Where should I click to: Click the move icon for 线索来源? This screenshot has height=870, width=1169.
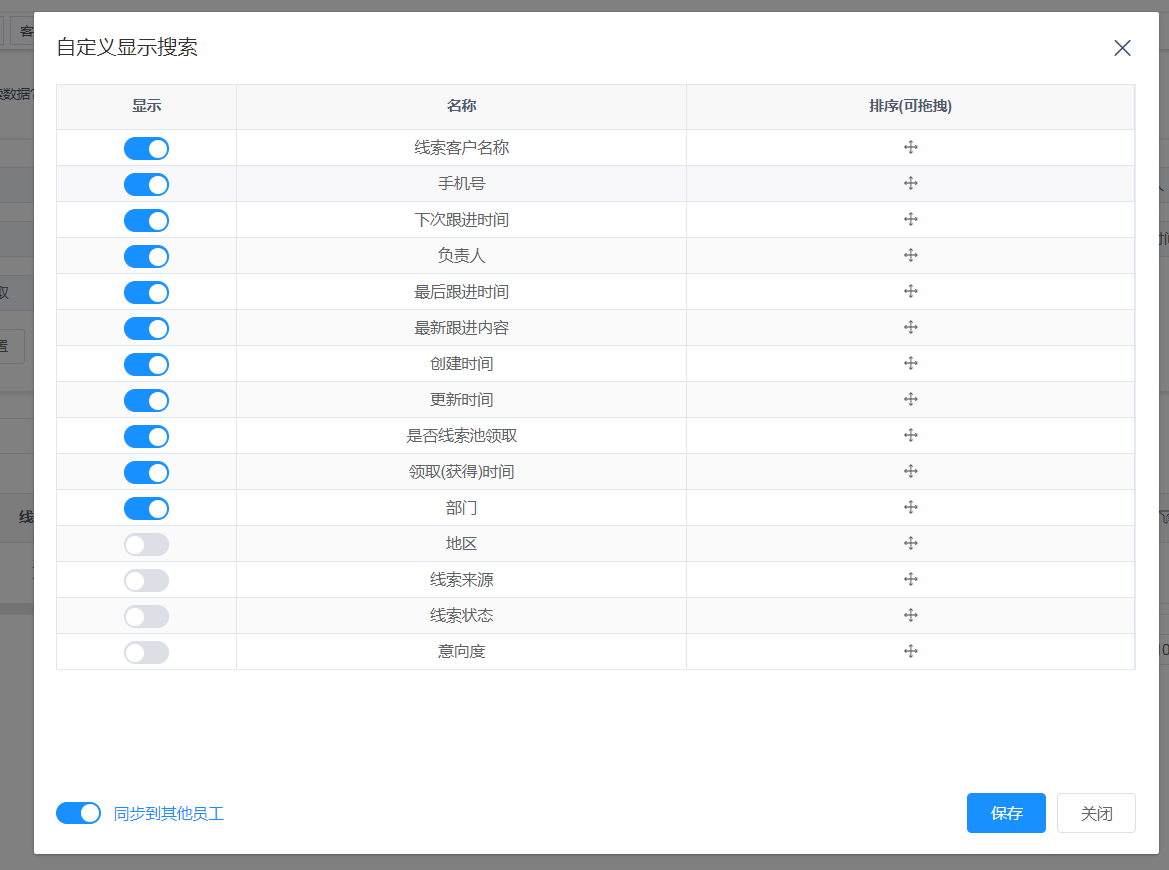pos(910,580)
